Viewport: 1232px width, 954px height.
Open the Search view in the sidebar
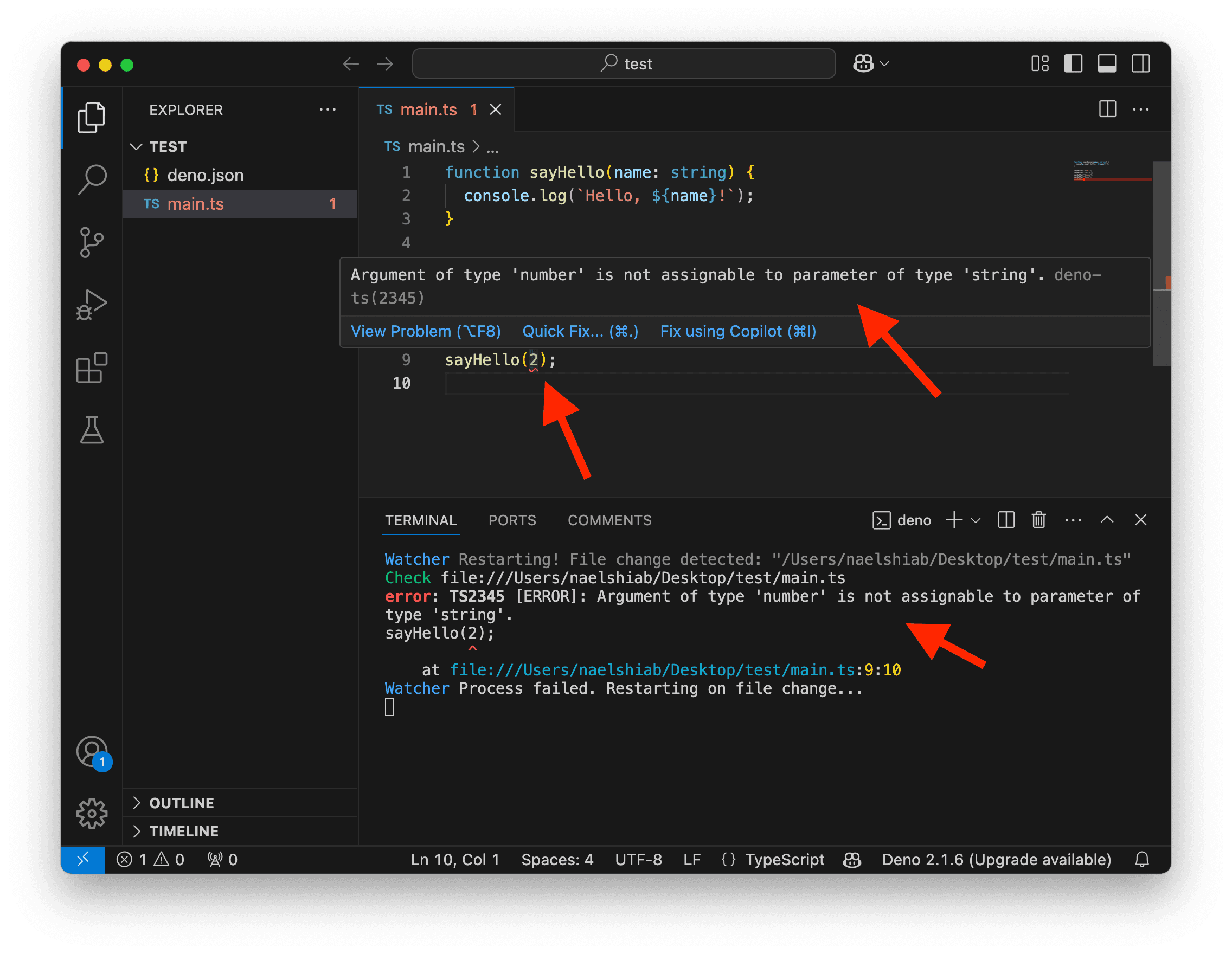[x=92, y=179]
